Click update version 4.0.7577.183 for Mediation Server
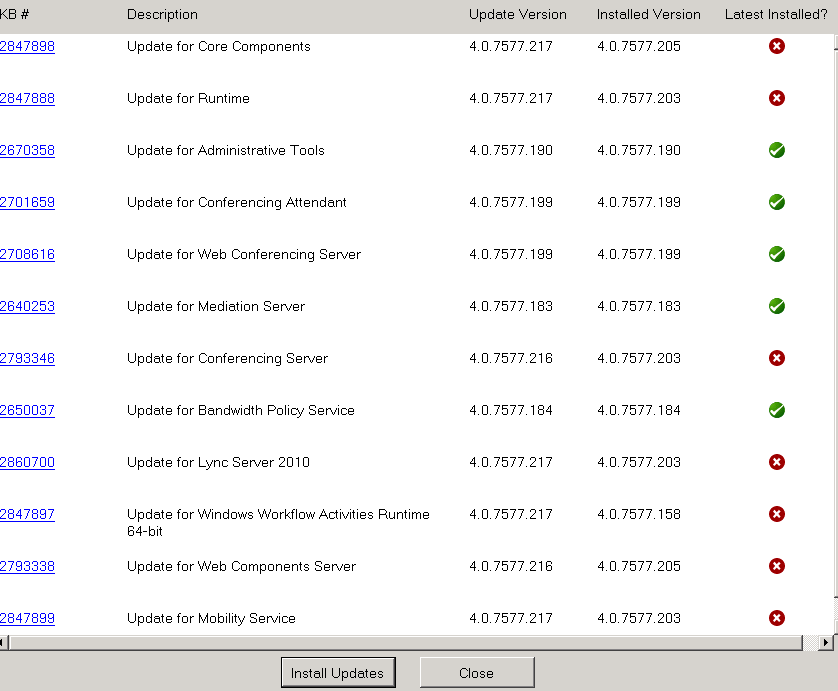Viewport: 838px width, 691px height. tap(510, 306)
